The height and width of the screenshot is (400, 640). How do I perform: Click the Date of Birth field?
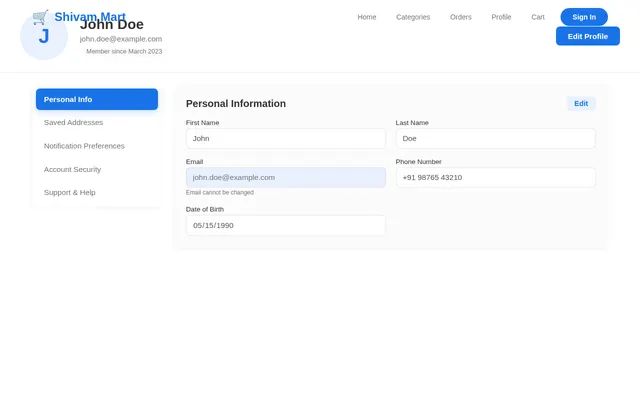[286, 225]
